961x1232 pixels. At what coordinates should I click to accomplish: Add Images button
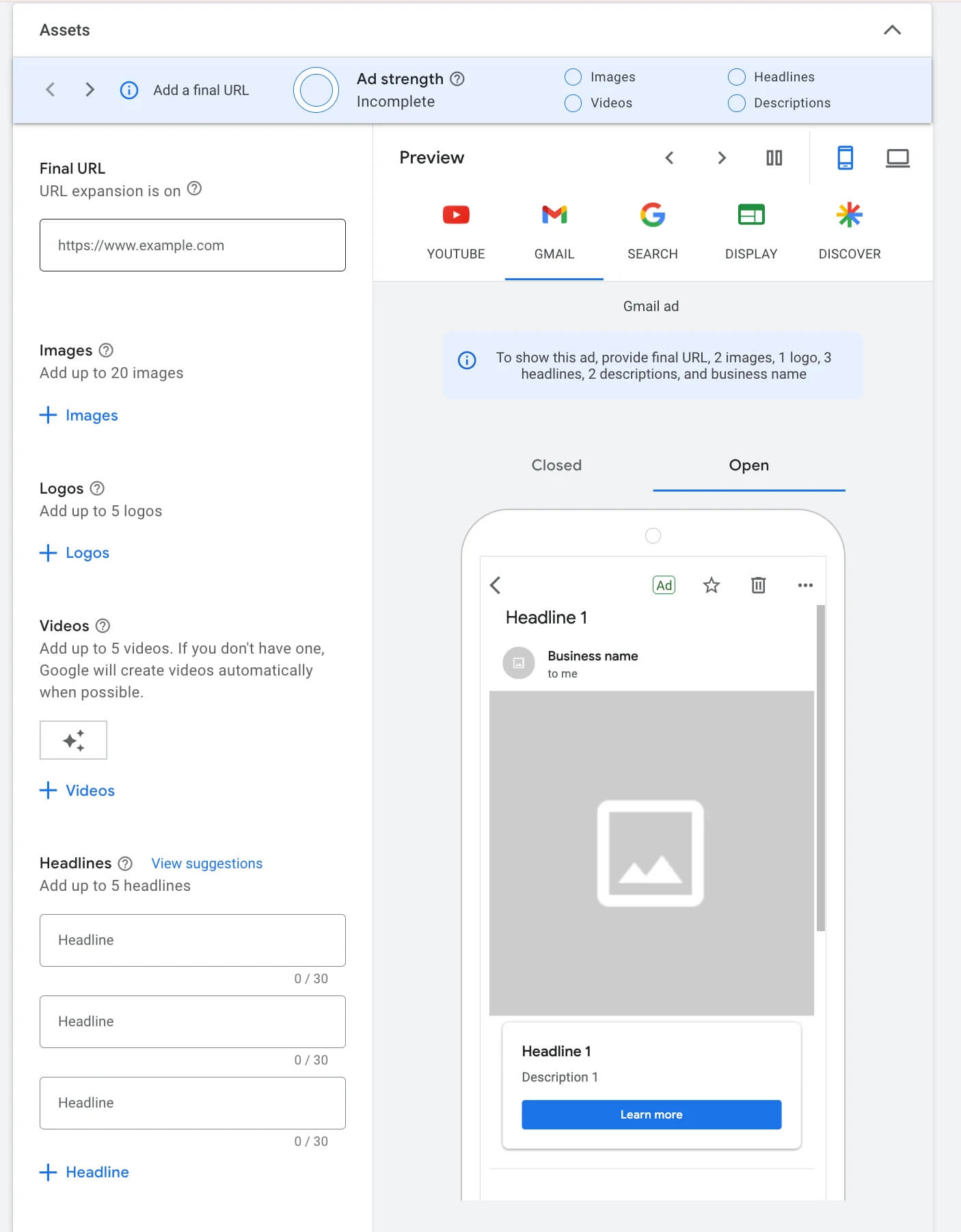coord(79,415)
